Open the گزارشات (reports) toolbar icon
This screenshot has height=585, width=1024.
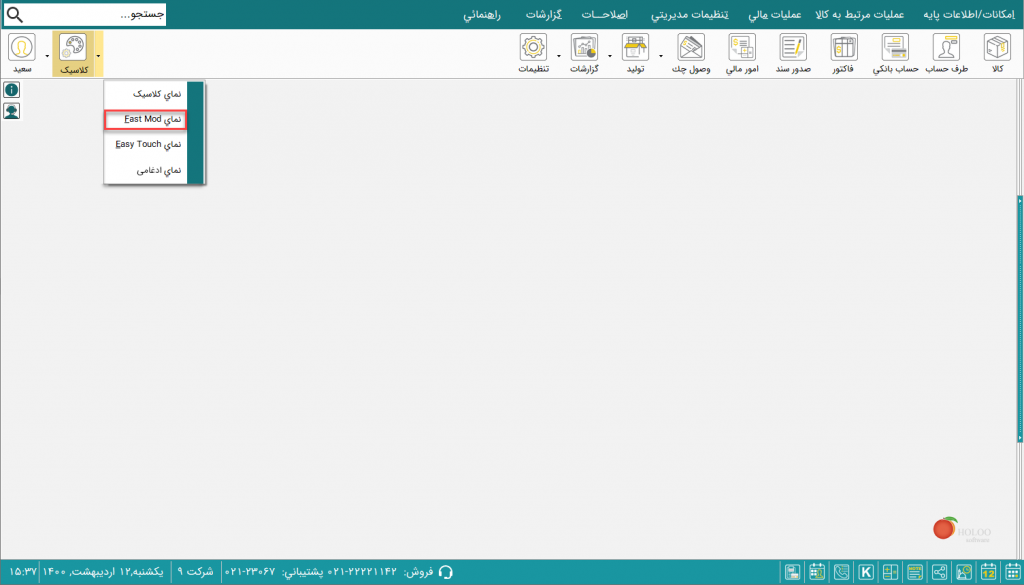pyautogui.click(x=584, y=48)
